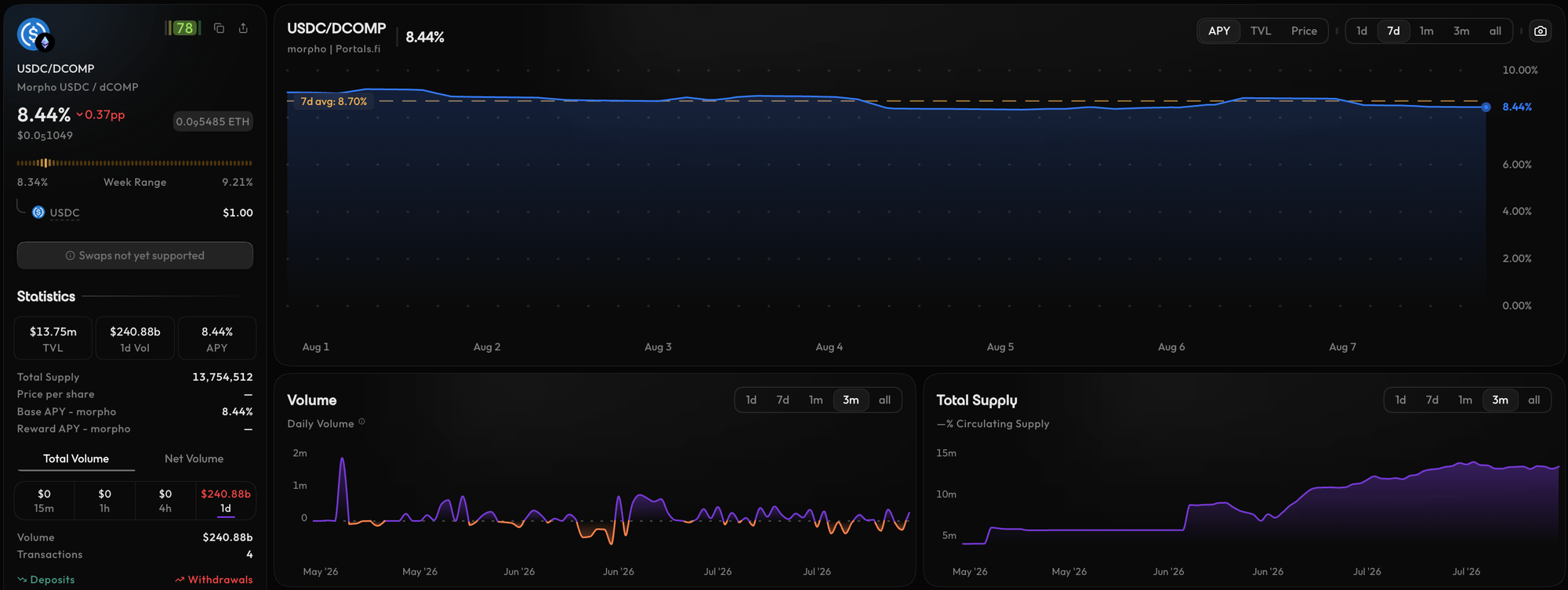The width and height of the screenshot is (1568, 590).
Task: Click the USDC/DCOMP token logo icon
Action: (x=34, y=35)
